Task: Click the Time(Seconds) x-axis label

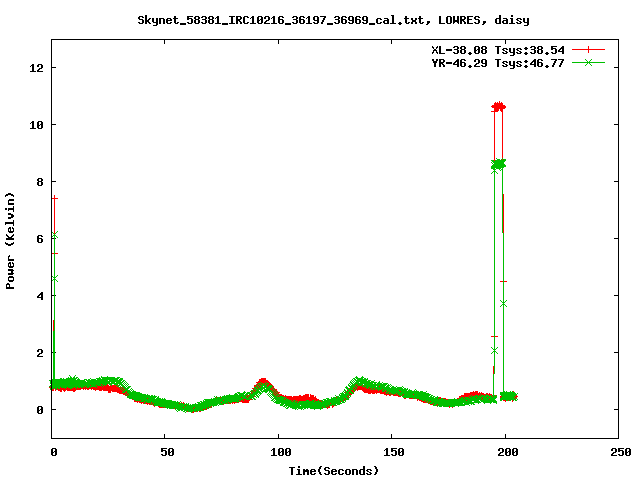Action: coord(334,471)
